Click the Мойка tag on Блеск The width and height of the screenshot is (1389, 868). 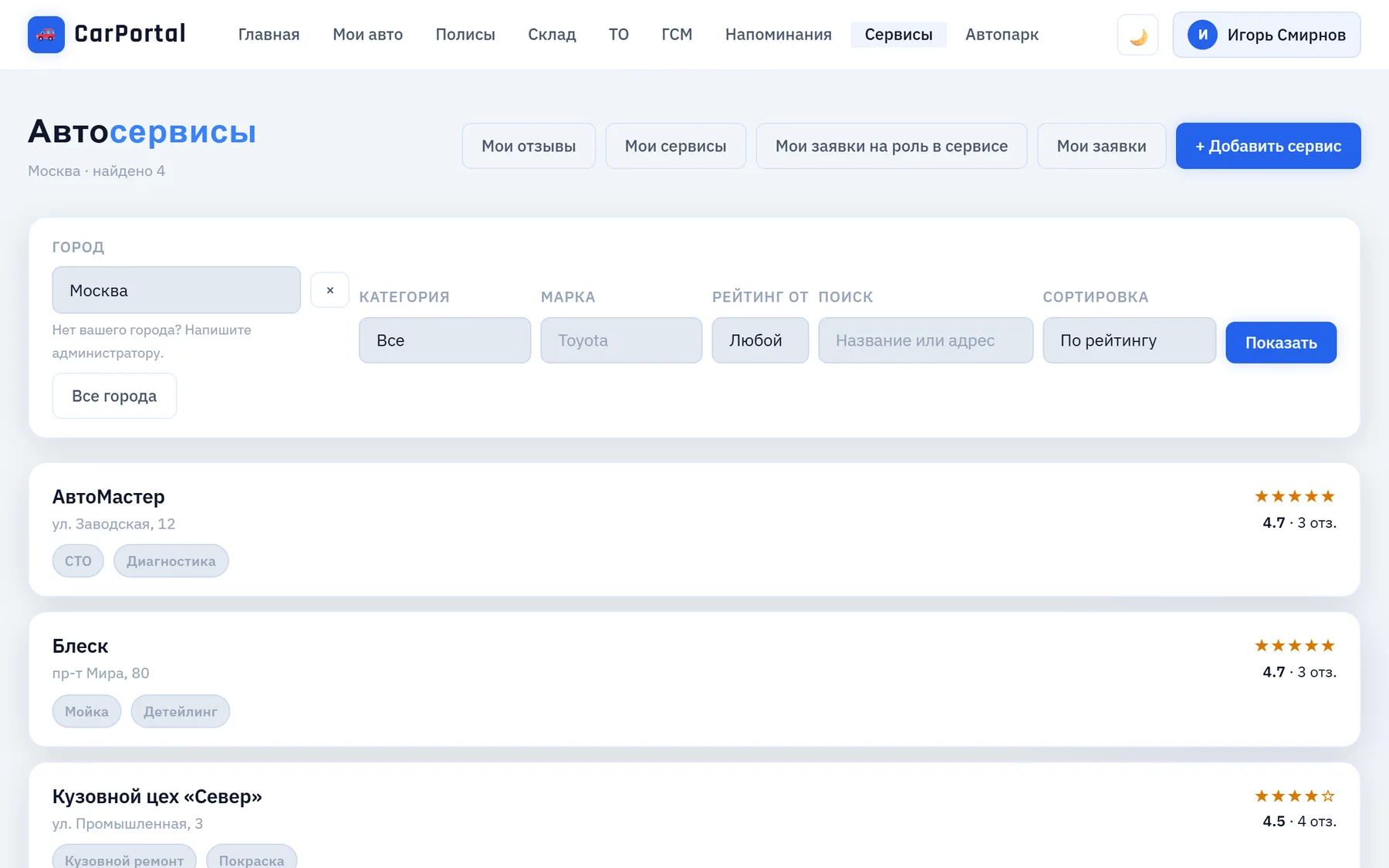[x=86, y=711]
